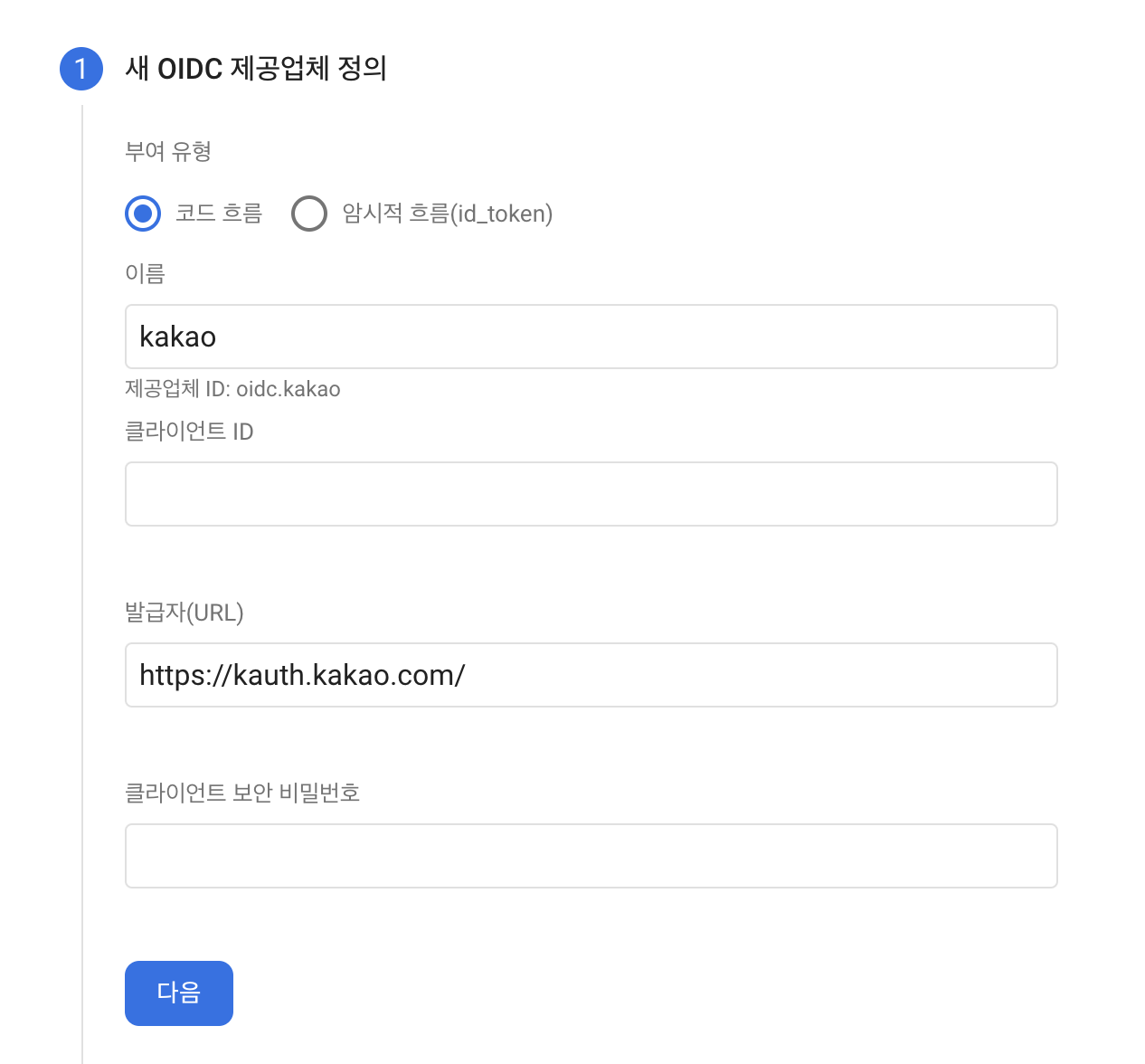This screenshot has width=1145, height=1064.
Task: Click the 부여 유형 label
Action: click(168, 151)
